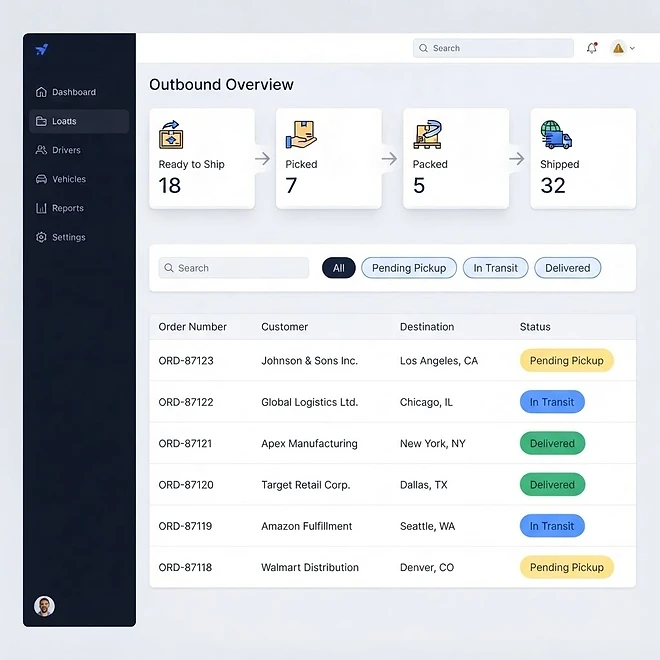660x660 pixels.
Task: Select customer Apex Manufacturing
Action: coord(309,443)
